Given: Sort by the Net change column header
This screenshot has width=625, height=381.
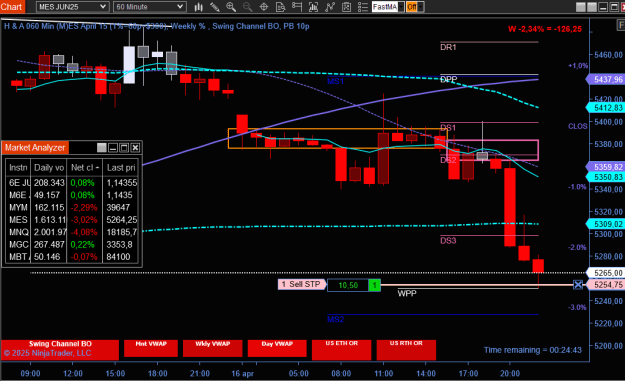Looking at the screenshot, I should pyautogui.click(x=85, y=167).
